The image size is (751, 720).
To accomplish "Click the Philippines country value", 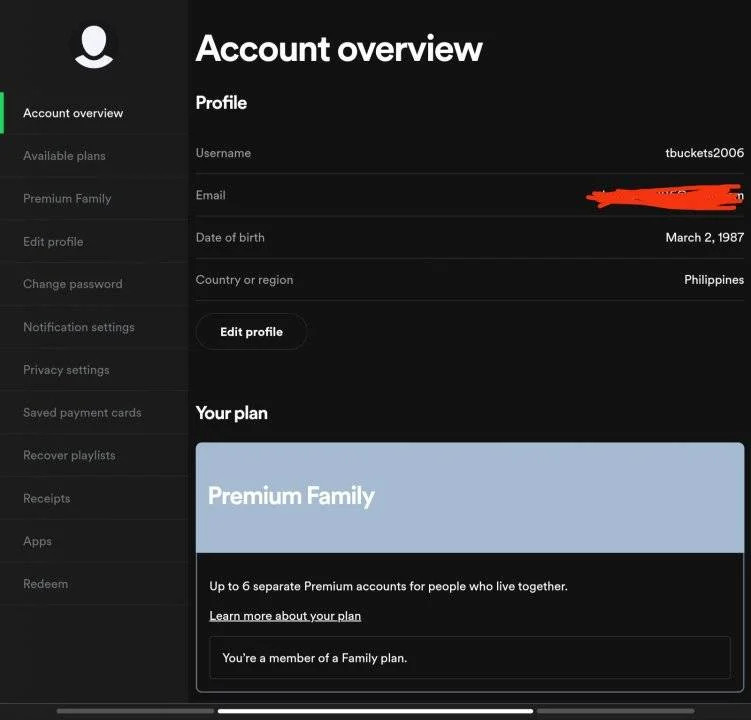I will 714,280.
